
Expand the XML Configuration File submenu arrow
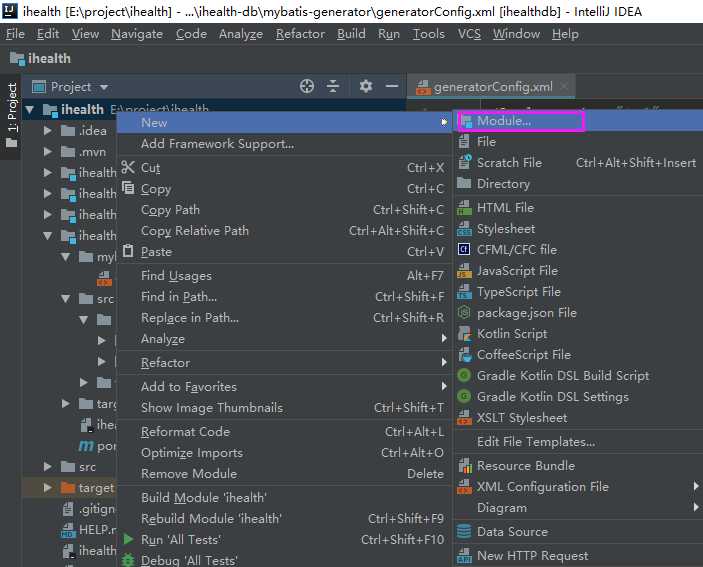(696, 486)
